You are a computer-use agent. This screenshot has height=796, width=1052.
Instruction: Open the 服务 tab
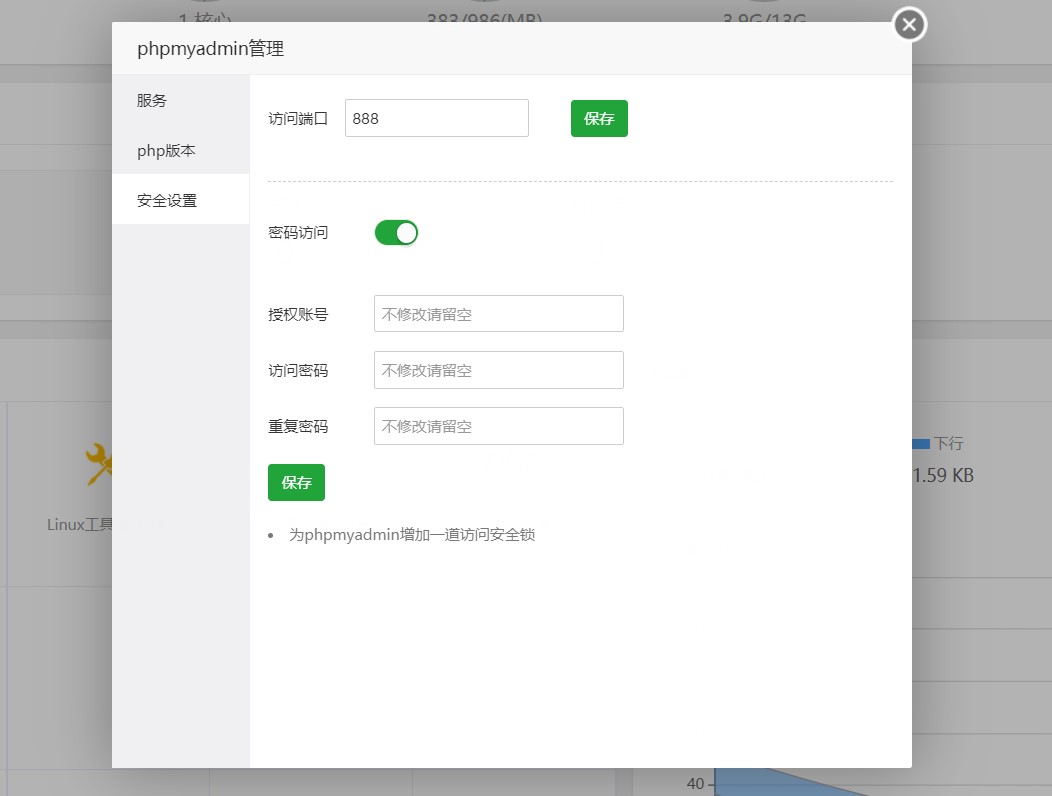click(x=180, y=100)
